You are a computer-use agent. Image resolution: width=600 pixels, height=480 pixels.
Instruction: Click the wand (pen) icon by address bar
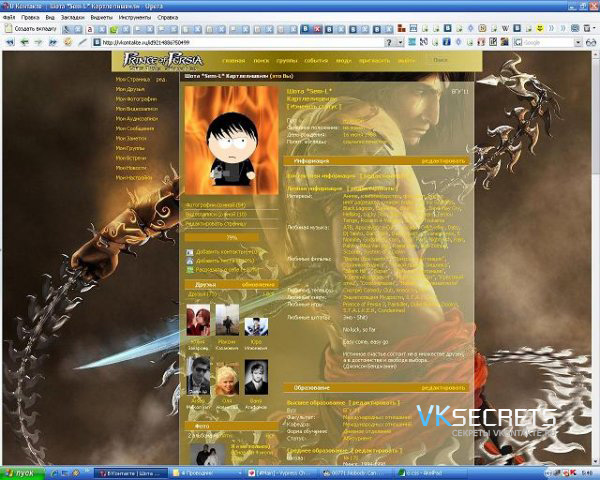coord(82,42)
